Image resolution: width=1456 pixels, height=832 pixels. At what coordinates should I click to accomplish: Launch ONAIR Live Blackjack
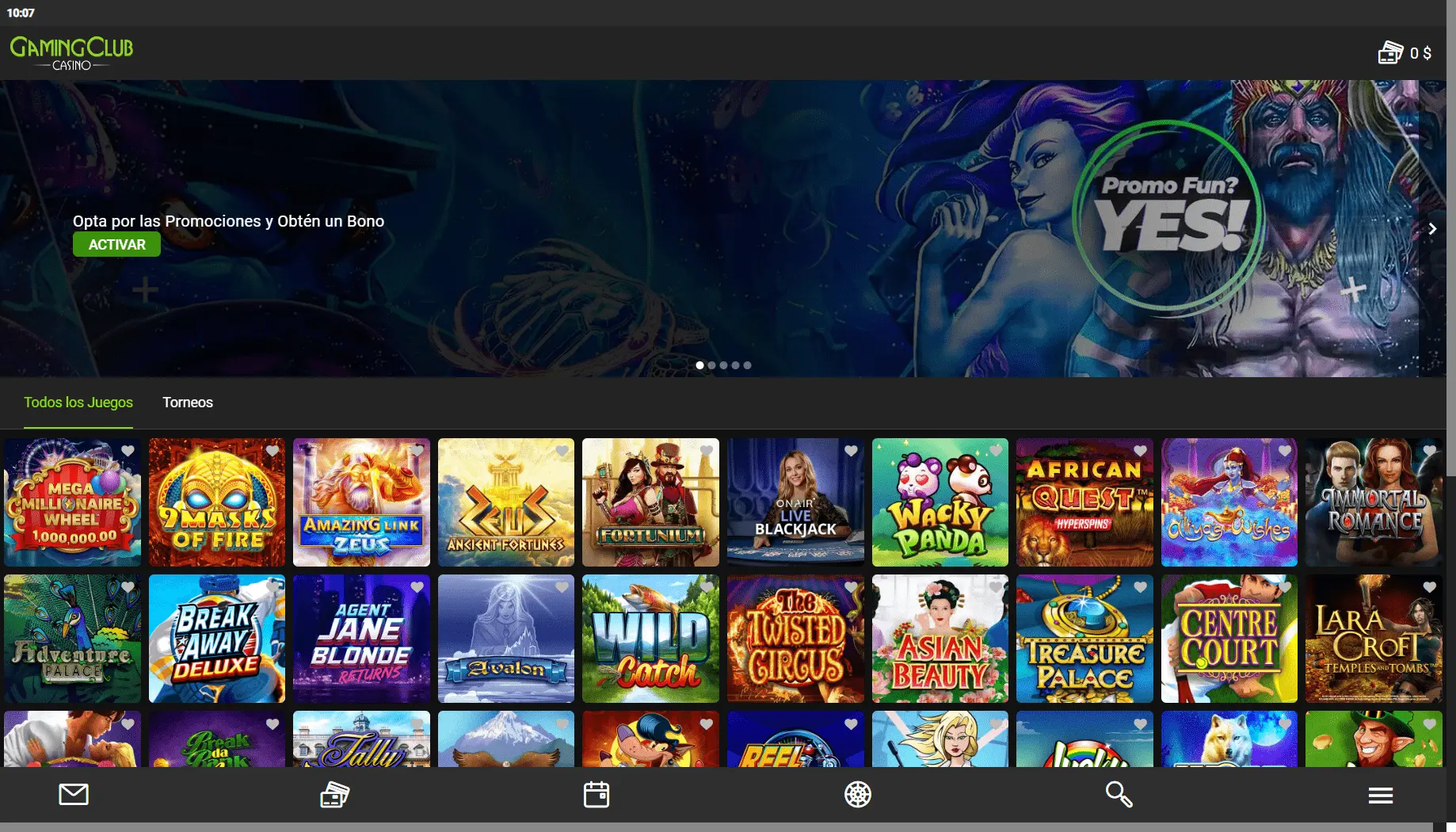795,502
